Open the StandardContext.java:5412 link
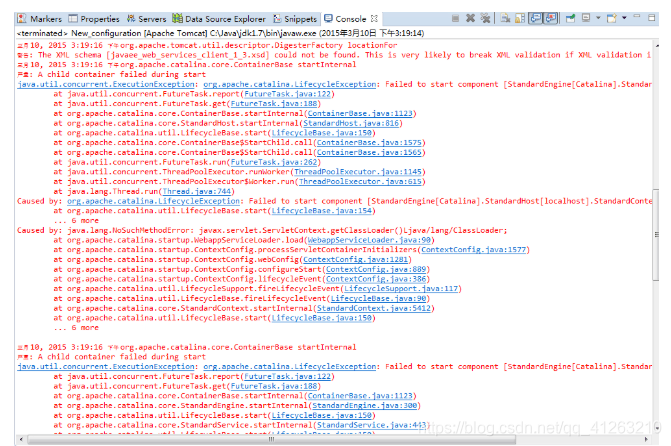The image size is (671, 446). click(x=374, y=308)
